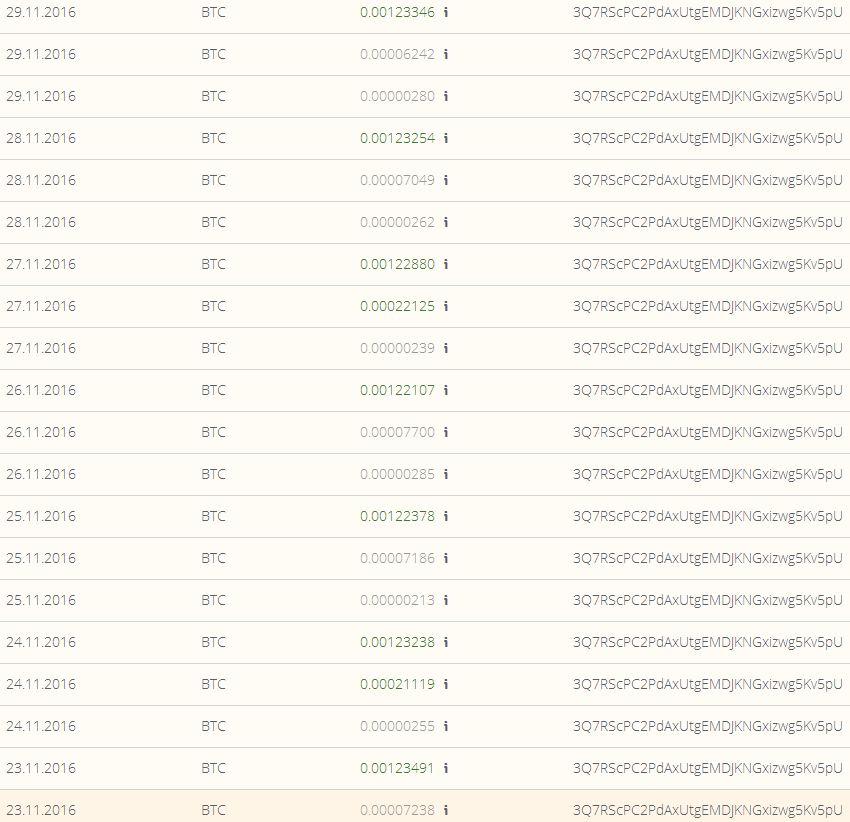Select wallet address in 0.00007700 row

707,433
